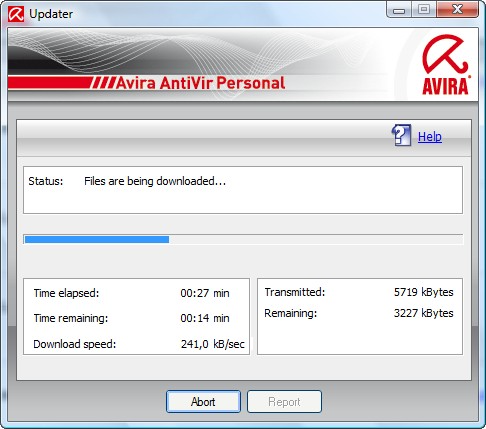
Task: Click the 'Remaining:' label
Action: (x=291, y=313)
